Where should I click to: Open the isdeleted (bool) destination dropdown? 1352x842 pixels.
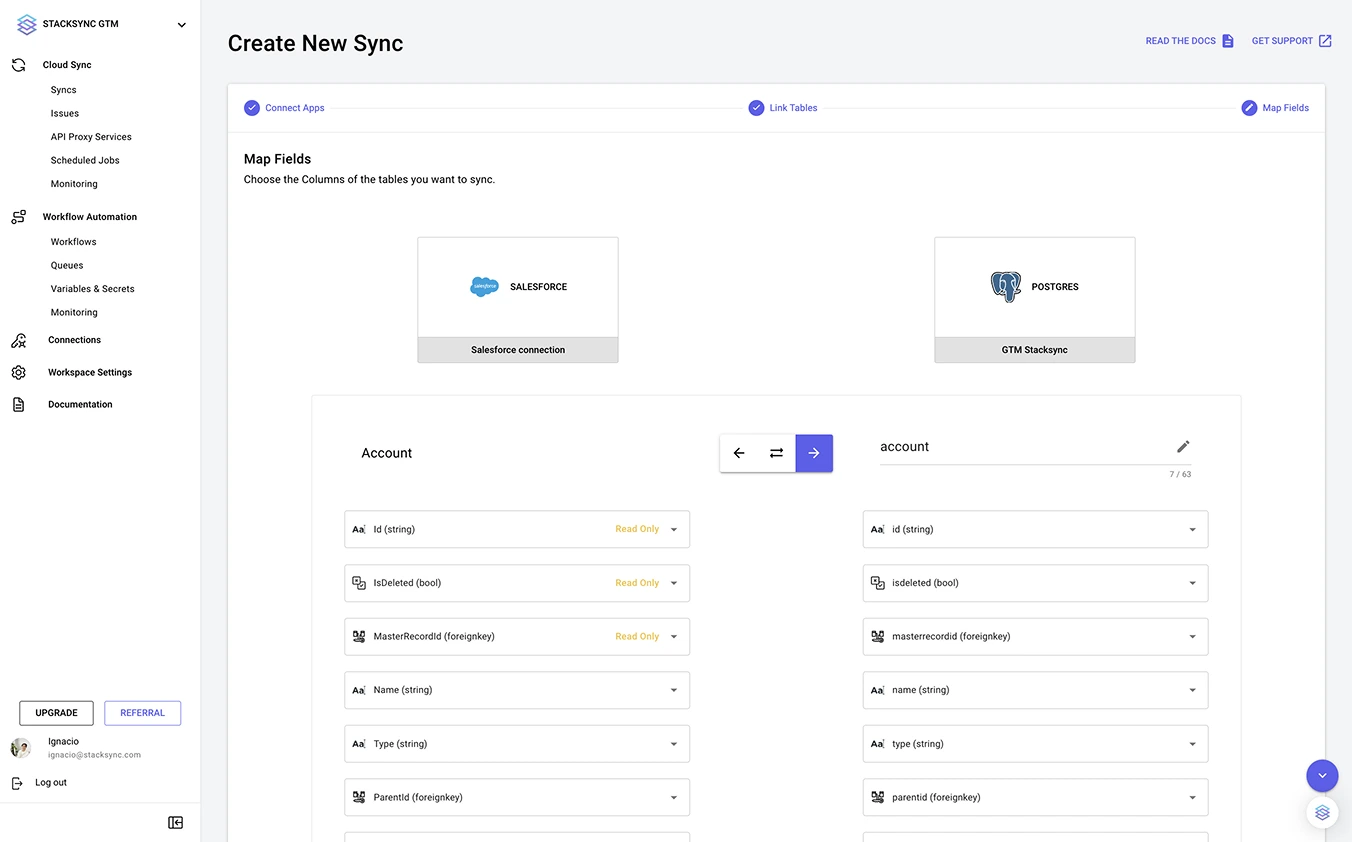pyautogui.click(x=1035, y=583)
